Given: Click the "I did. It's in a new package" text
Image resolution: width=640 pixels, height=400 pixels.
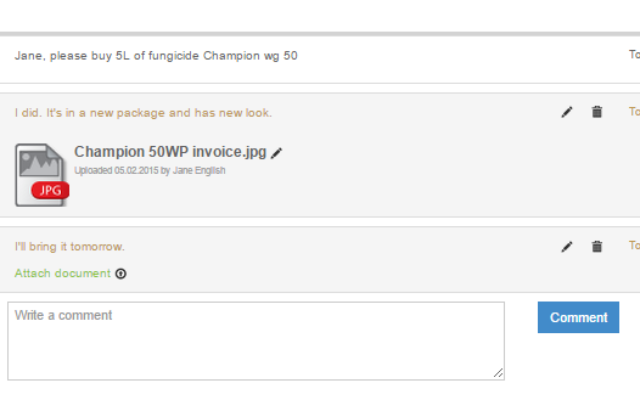Looking at the screenshot, I should (143, 113).
